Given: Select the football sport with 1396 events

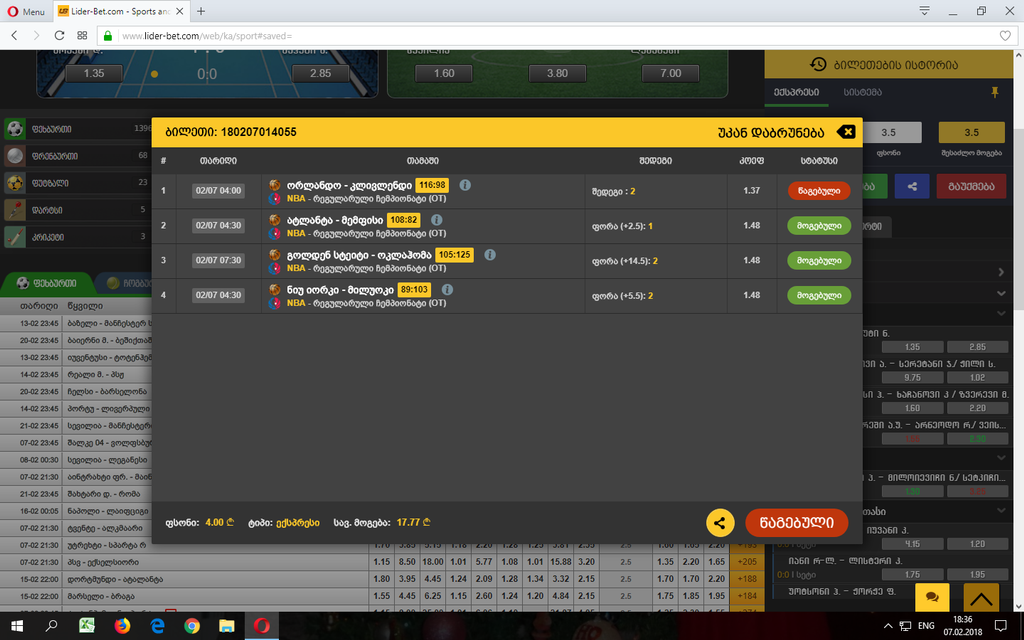Looking at the screenshot, I should (x=77, y=129).
